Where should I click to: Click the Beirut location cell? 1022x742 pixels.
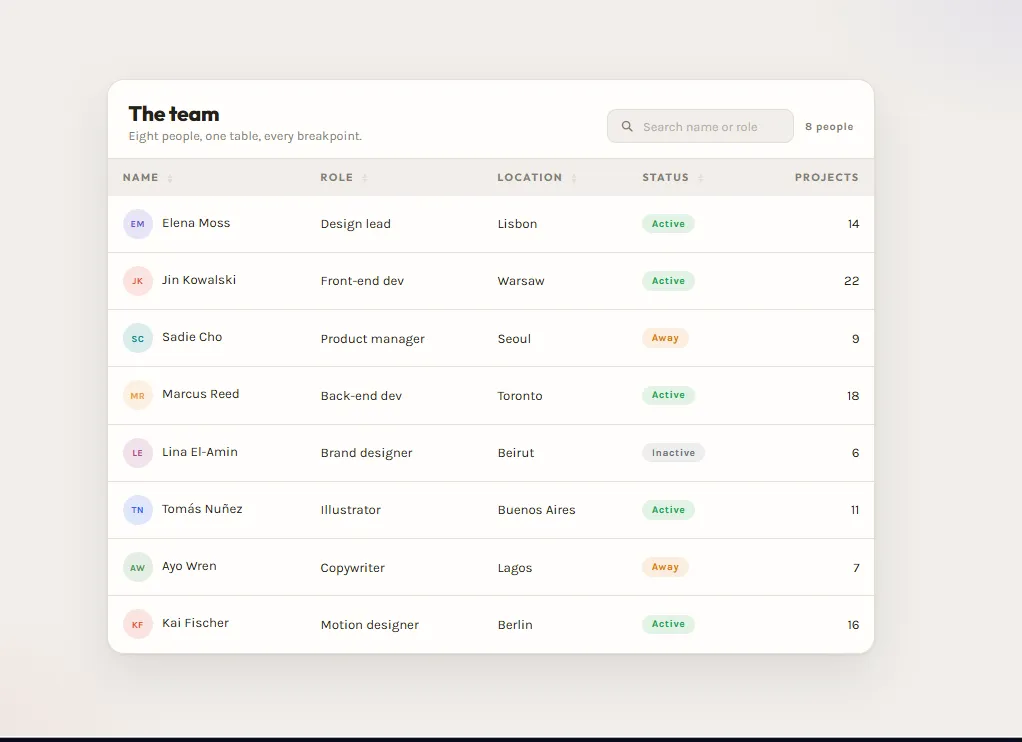(x=516, y=453)
